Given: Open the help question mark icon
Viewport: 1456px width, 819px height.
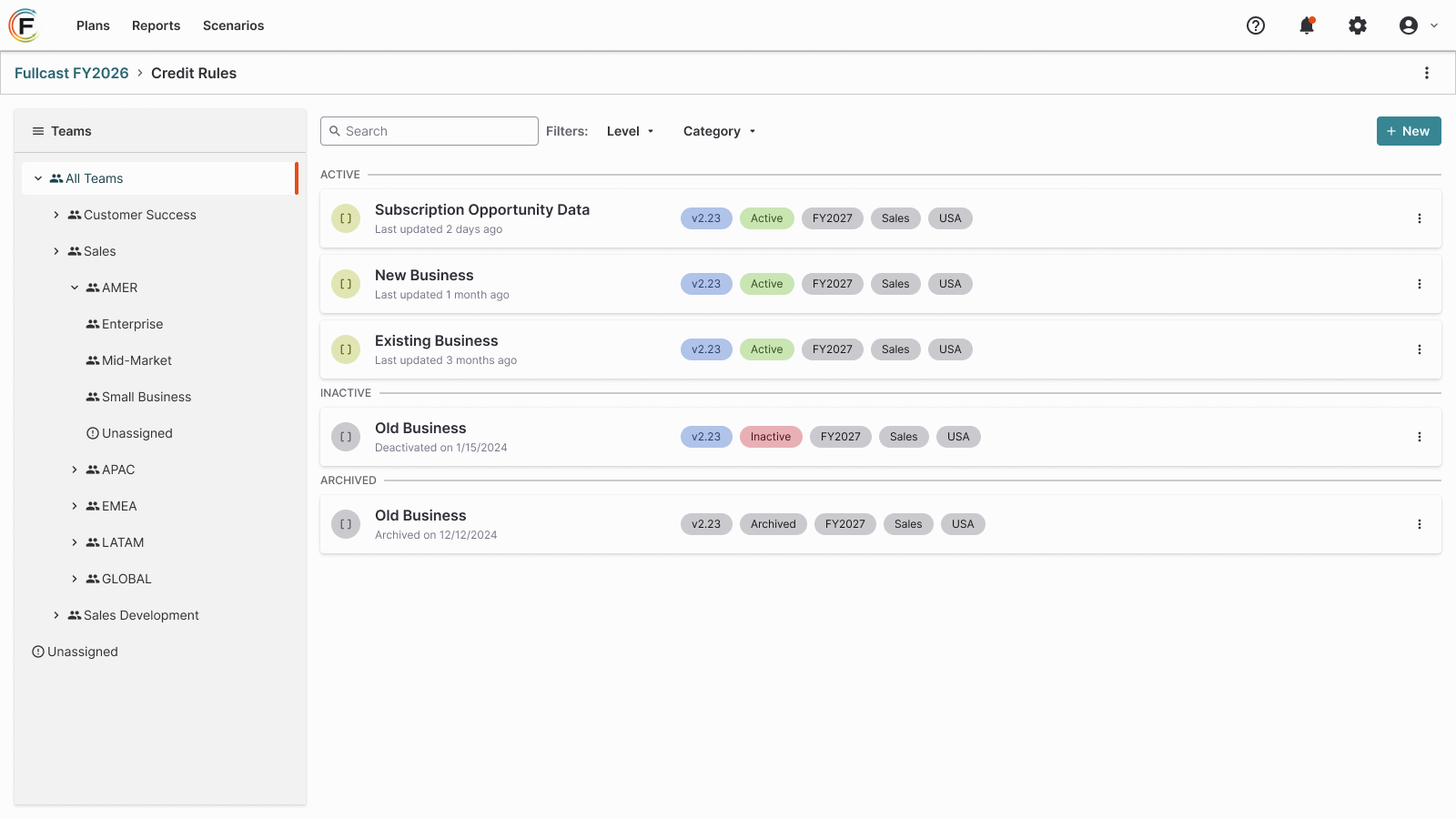Looking at the screenshot, I should click(x=1256, y=25).
